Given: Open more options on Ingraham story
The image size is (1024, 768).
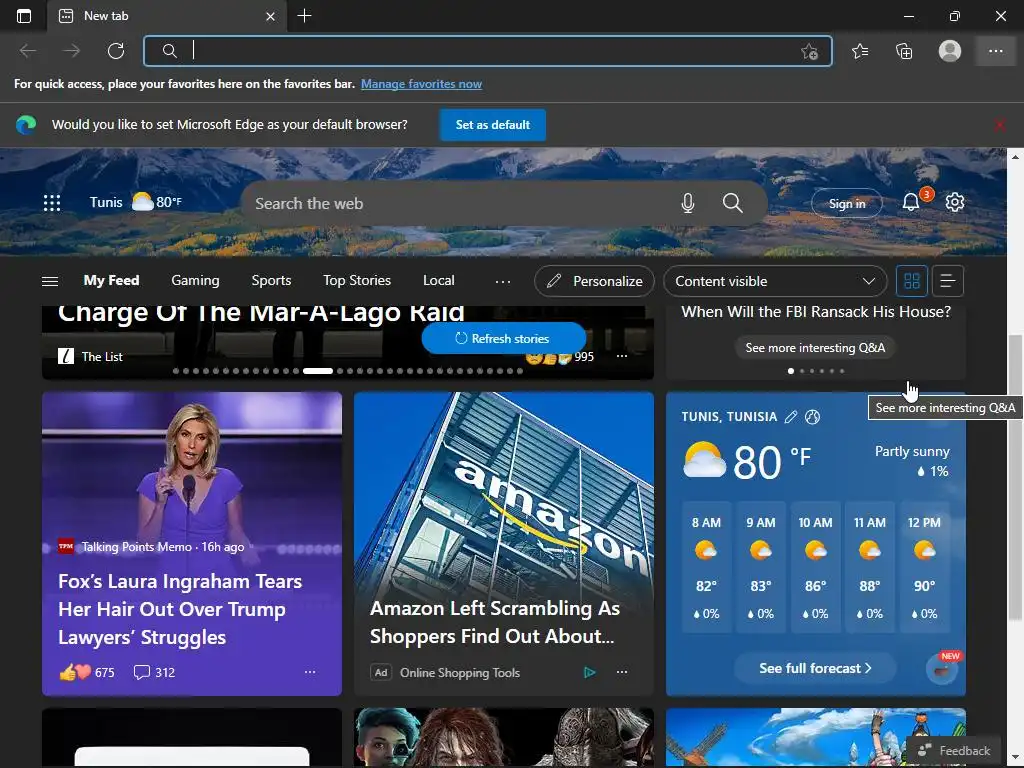Looking at the screenshot, I should tap(310, 671).
